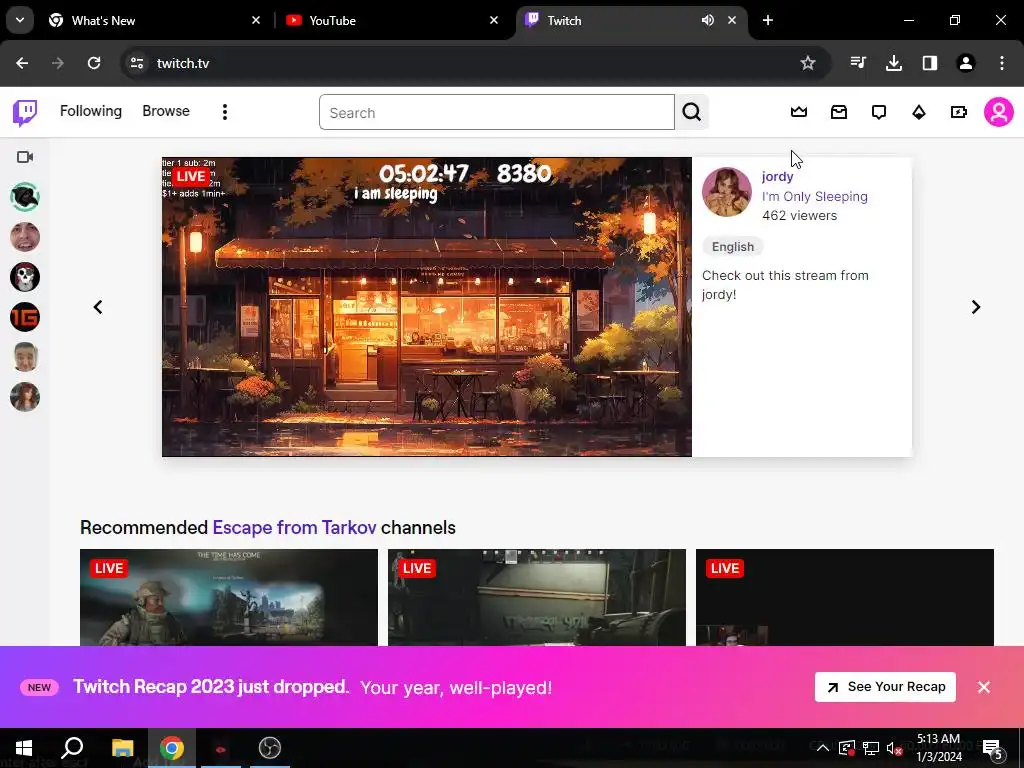Open the Chrome three-dot menu
The image size is (1024, 768).
click(1002, 63)
